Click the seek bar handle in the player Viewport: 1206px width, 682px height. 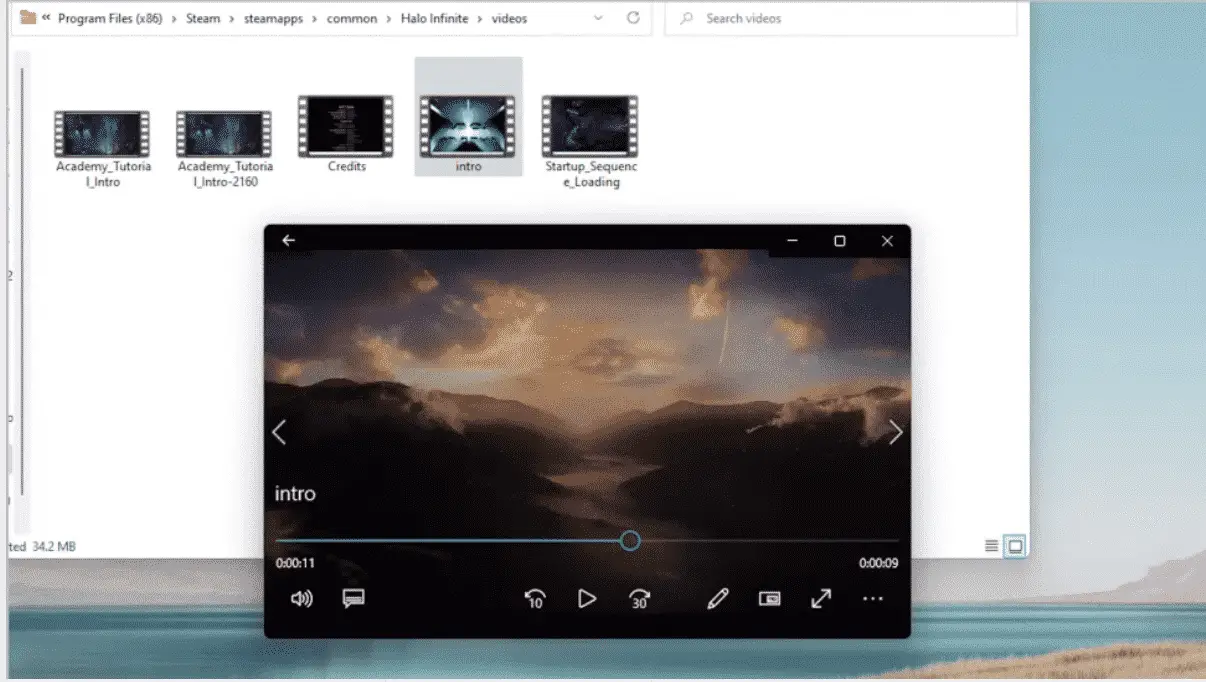coord(630,541)
